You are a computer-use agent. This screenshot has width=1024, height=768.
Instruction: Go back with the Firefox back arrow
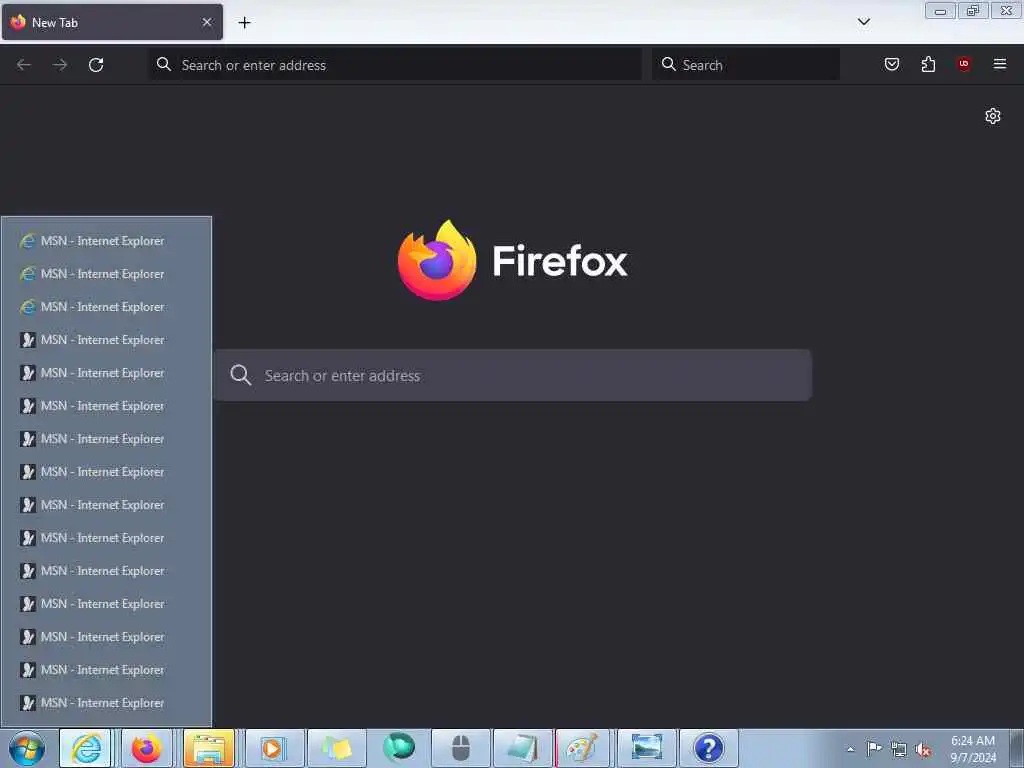tap(24, 65)
